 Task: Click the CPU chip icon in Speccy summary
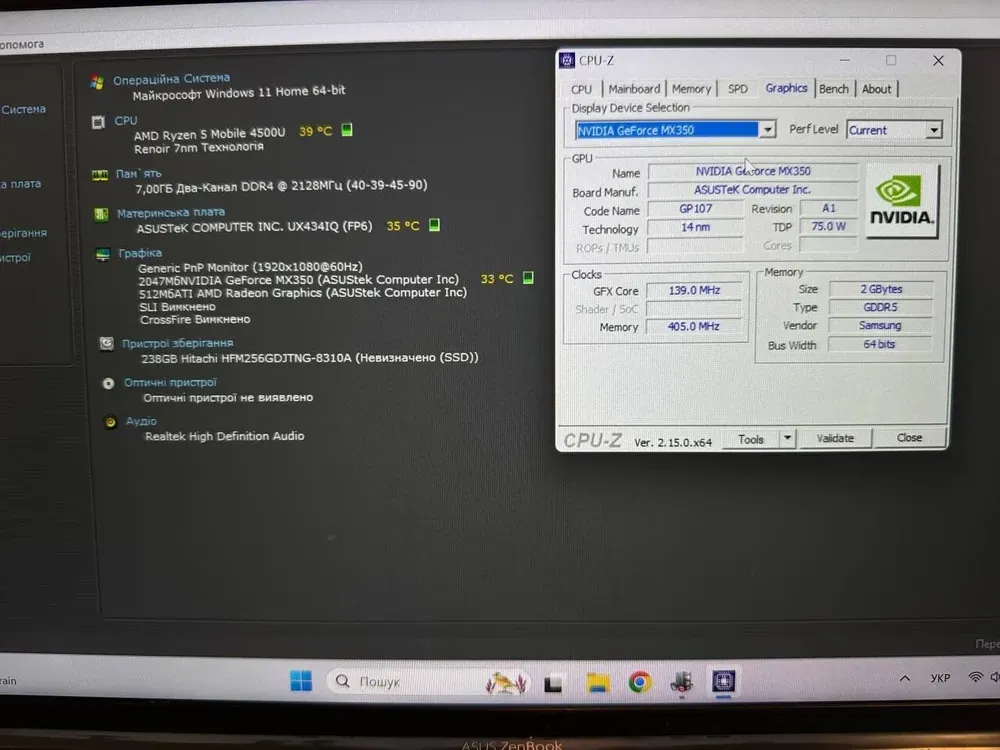click(98, 122)
